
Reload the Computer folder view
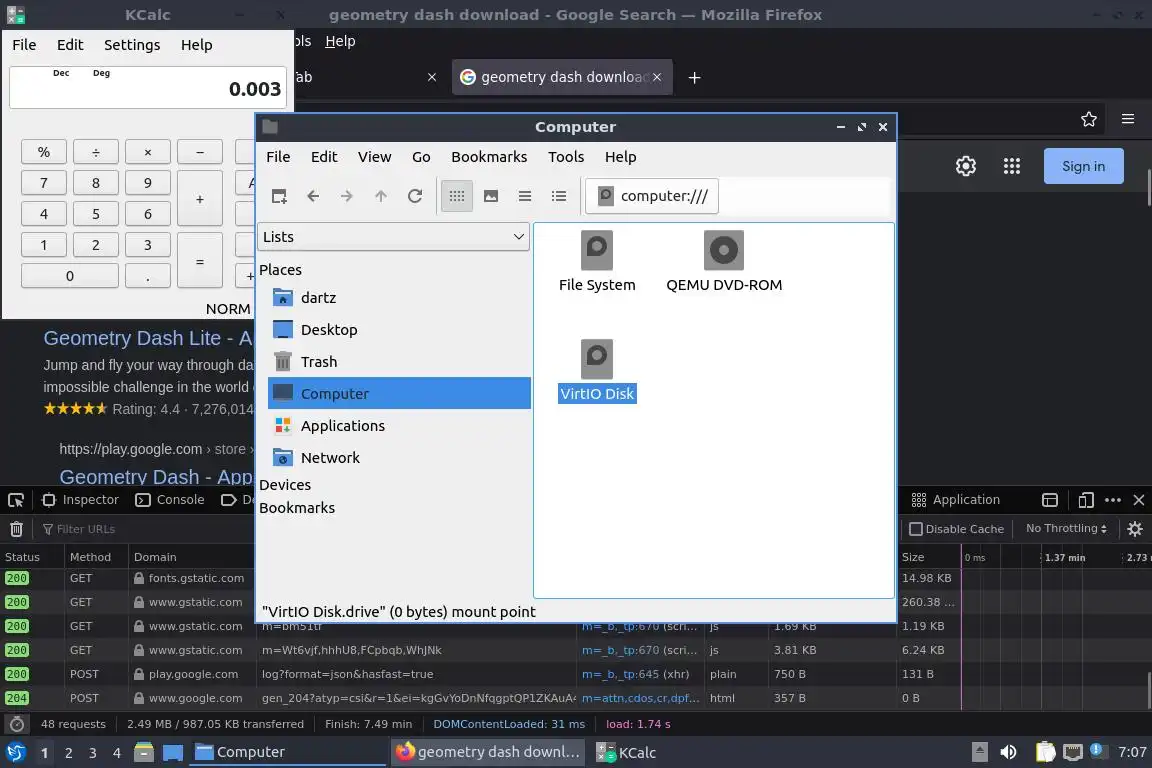point(415,196)
